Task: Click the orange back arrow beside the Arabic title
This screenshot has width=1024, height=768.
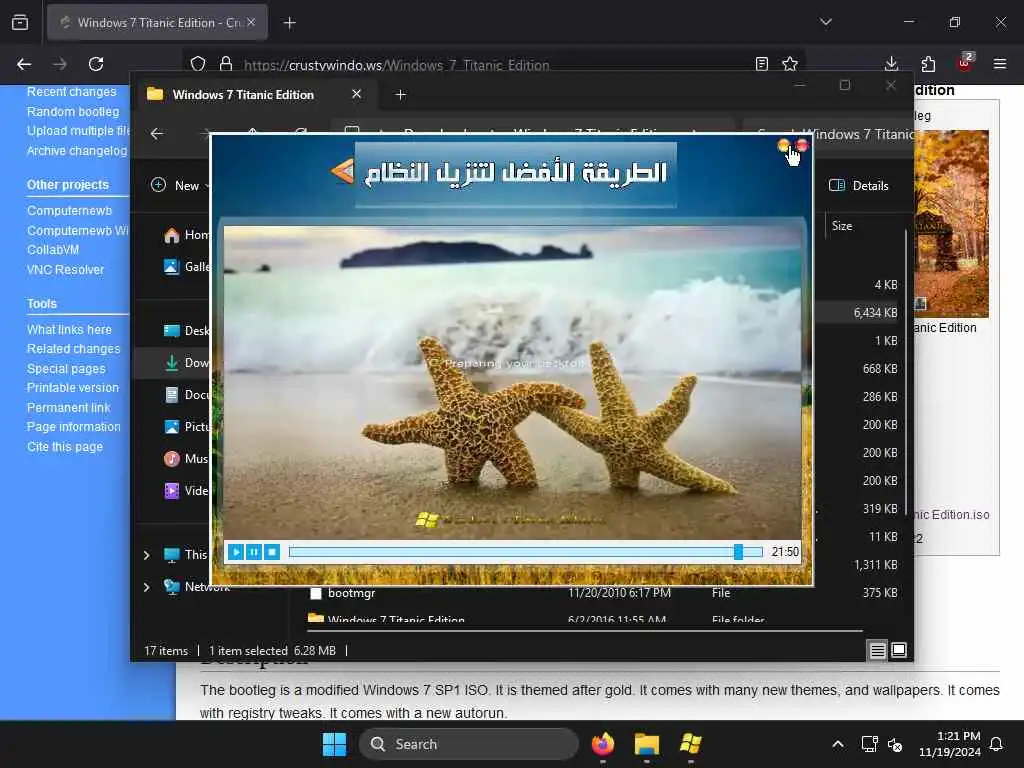Action: coord(342,172)
